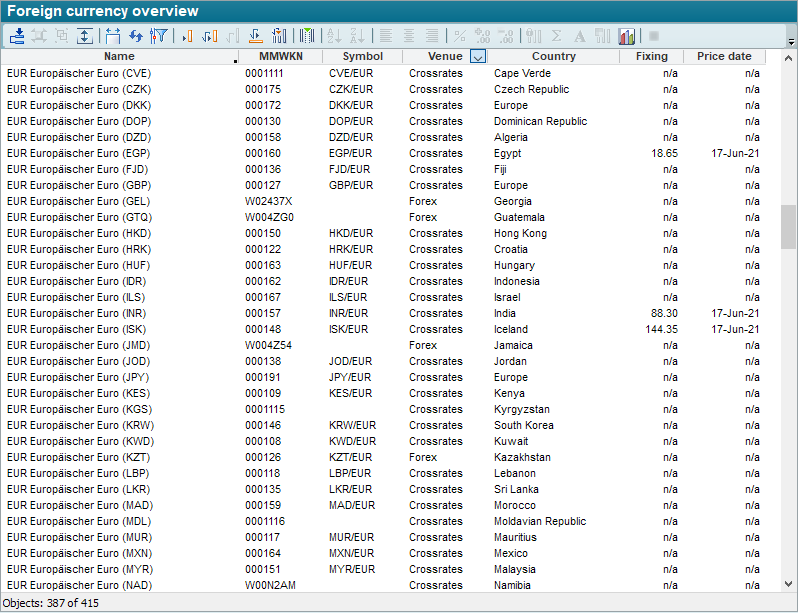Viewport: 798px width, 613px height.
Task: Click the scroll down arrow of the list
Action: click(789, 584)
